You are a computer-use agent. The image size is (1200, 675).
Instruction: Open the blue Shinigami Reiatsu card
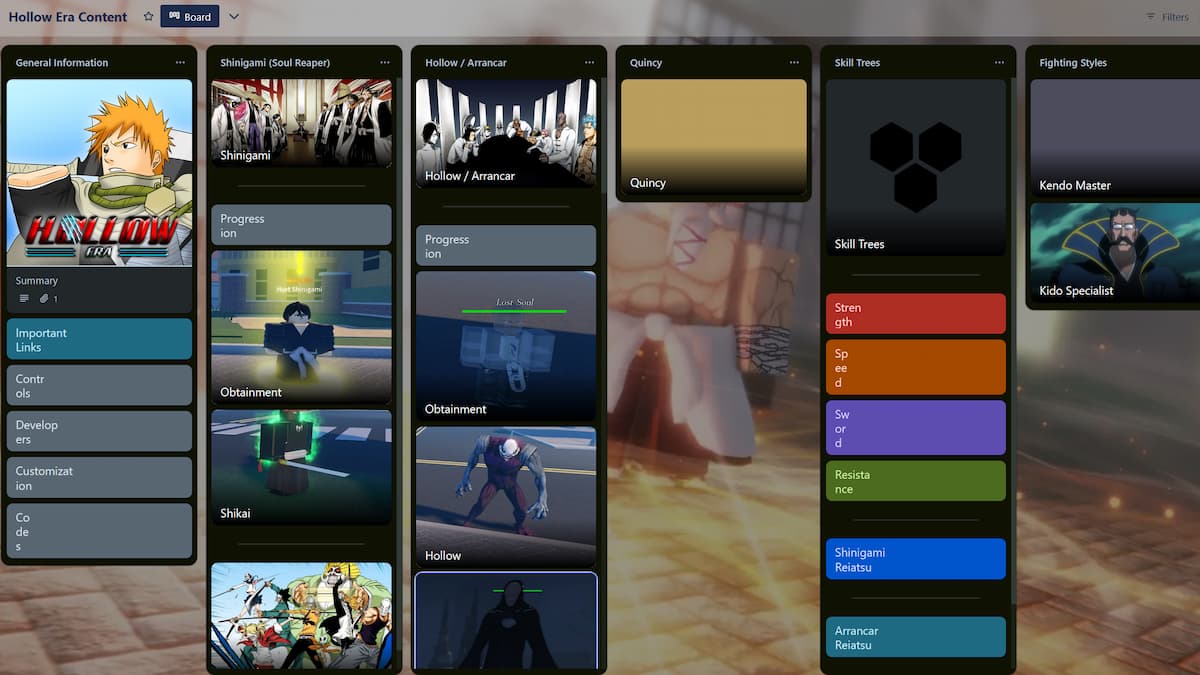915,558
